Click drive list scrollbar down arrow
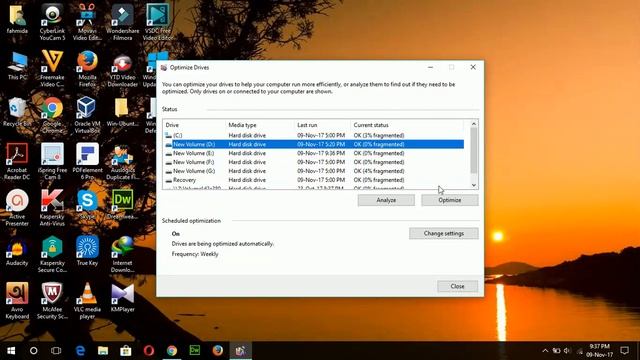This screenshot has height=360, width=640. click(473, 185)
